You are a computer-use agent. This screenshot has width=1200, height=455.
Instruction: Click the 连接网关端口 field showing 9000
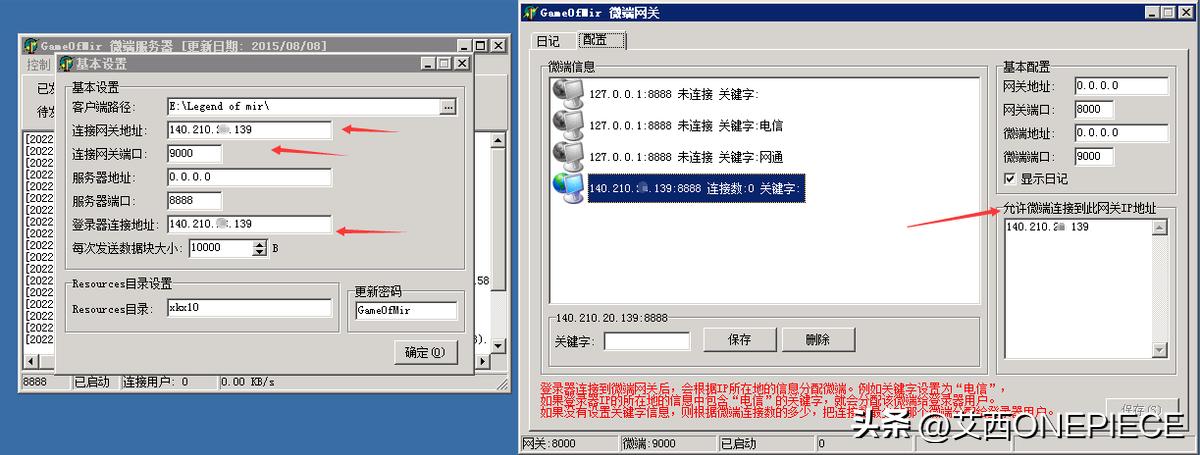point(194,154)
